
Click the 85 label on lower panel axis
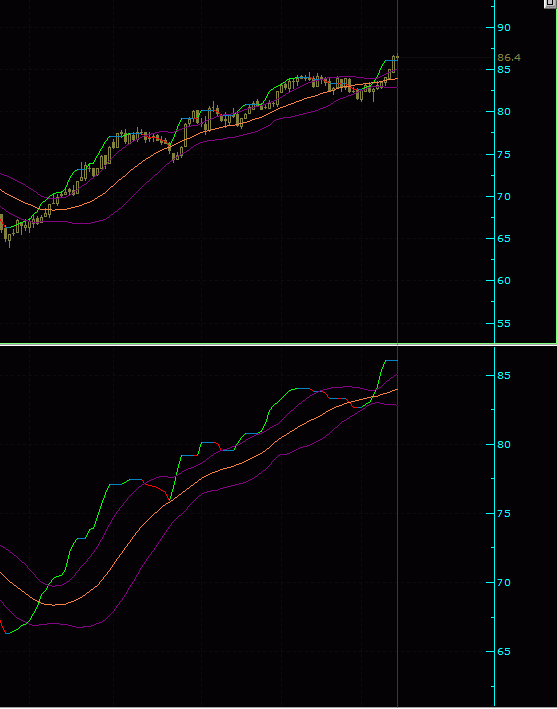click(504, 376)
